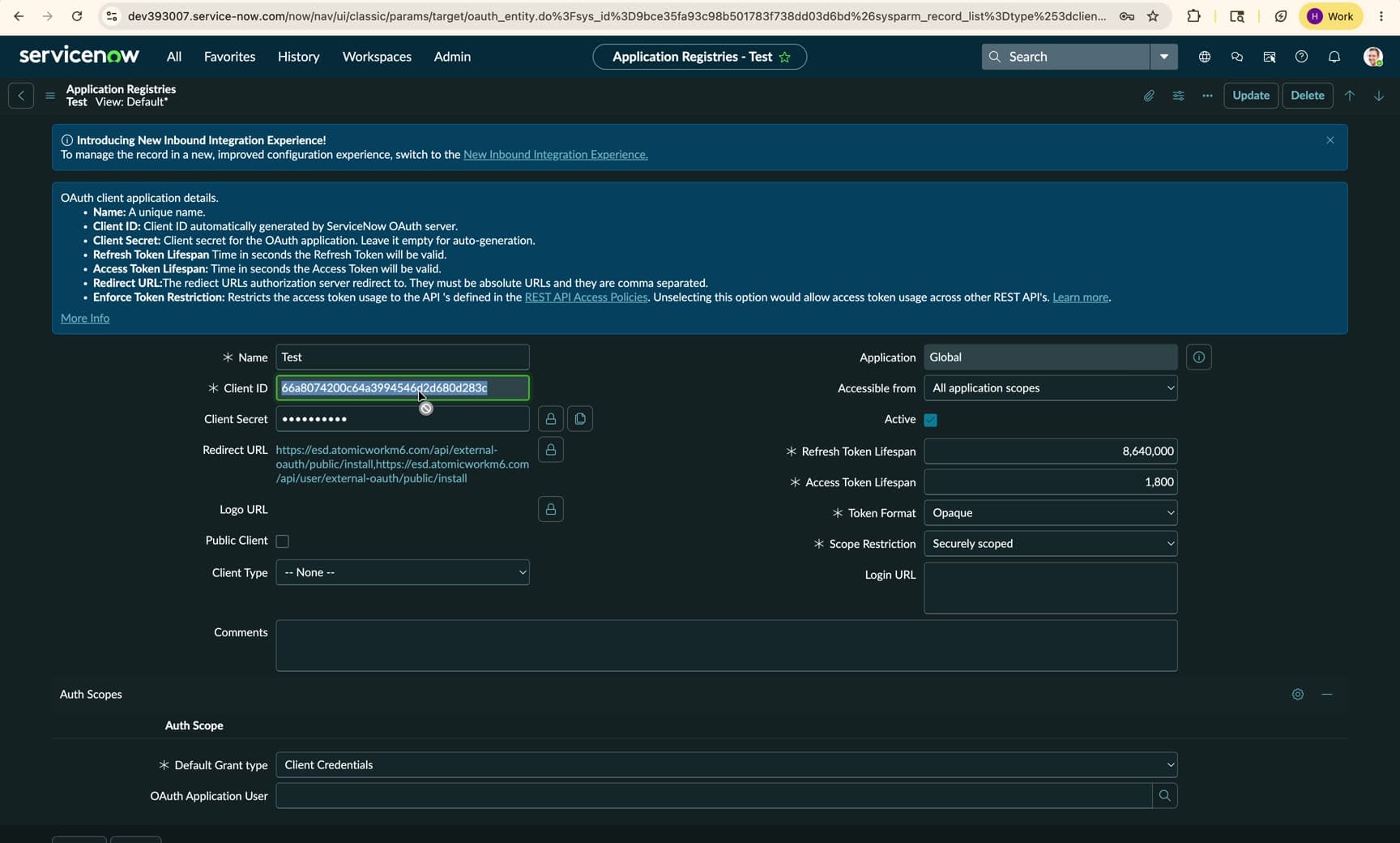Screen dimensions: 1400x843
Task: Collapse the Auth Scopes section
Action: (x=1327, y=695)
